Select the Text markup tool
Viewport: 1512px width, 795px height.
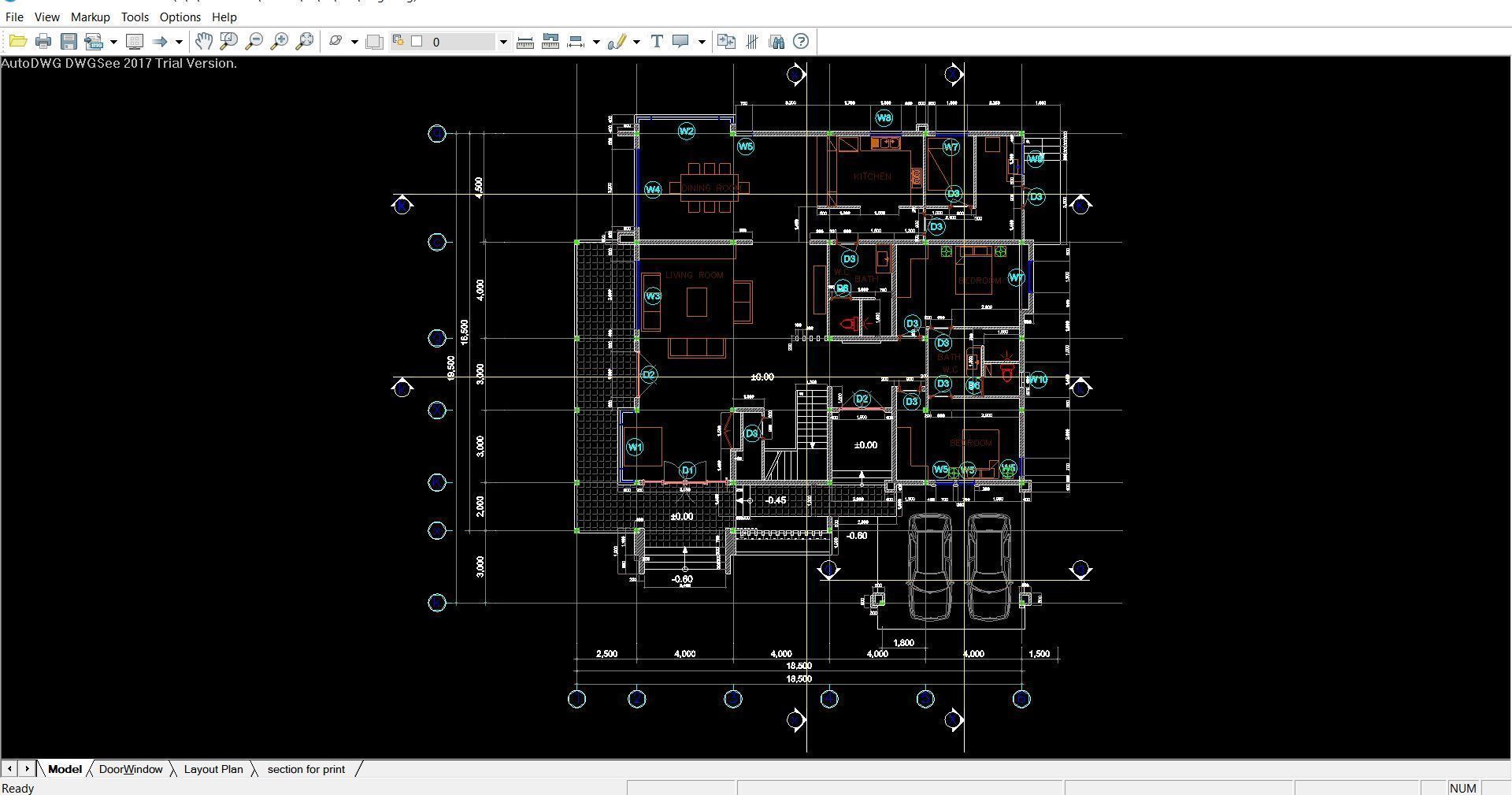[657, 42]
